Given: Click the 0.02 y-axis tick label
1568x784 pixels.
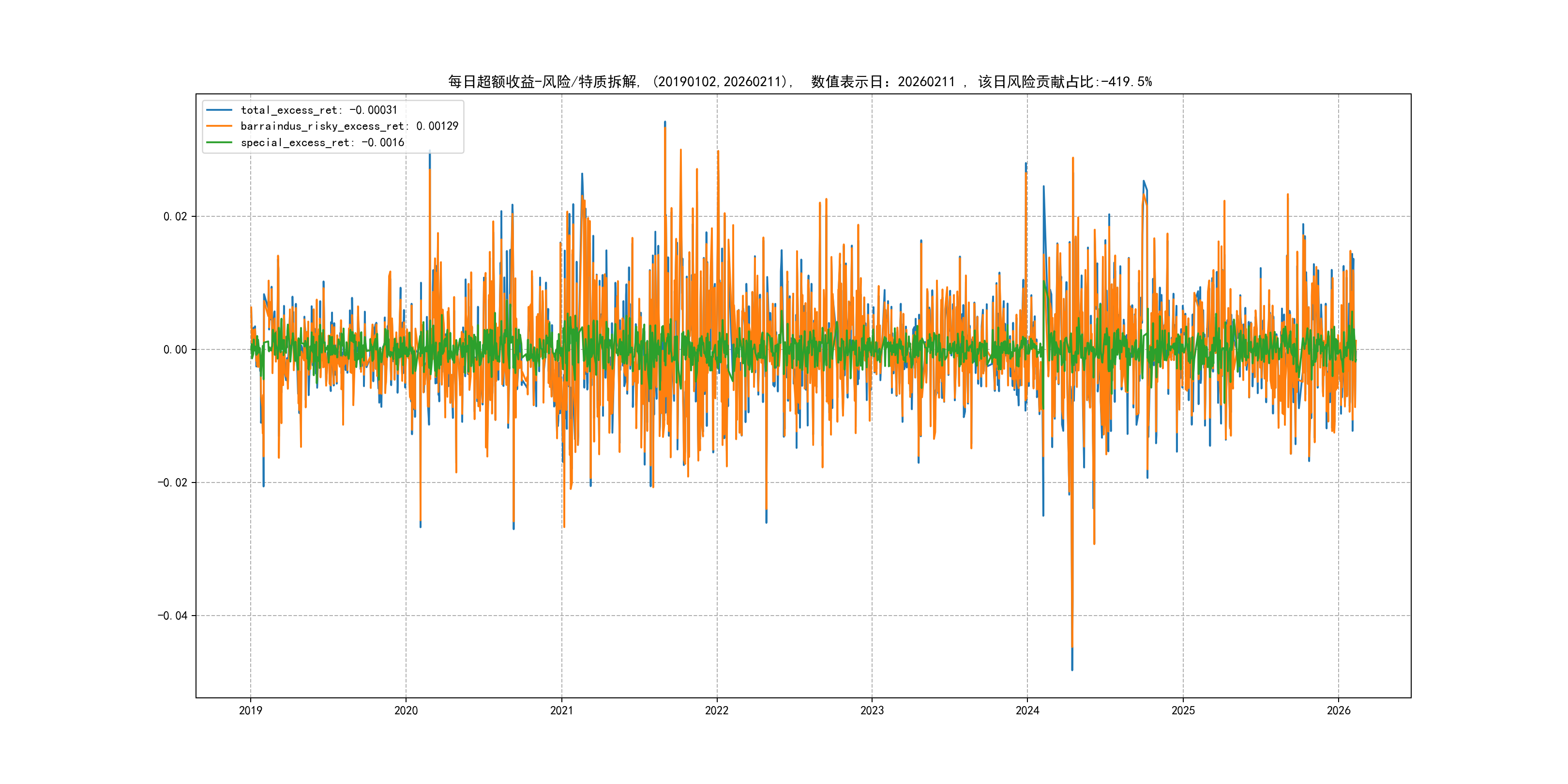Looking at the screenshot, I should click(175, 217).
